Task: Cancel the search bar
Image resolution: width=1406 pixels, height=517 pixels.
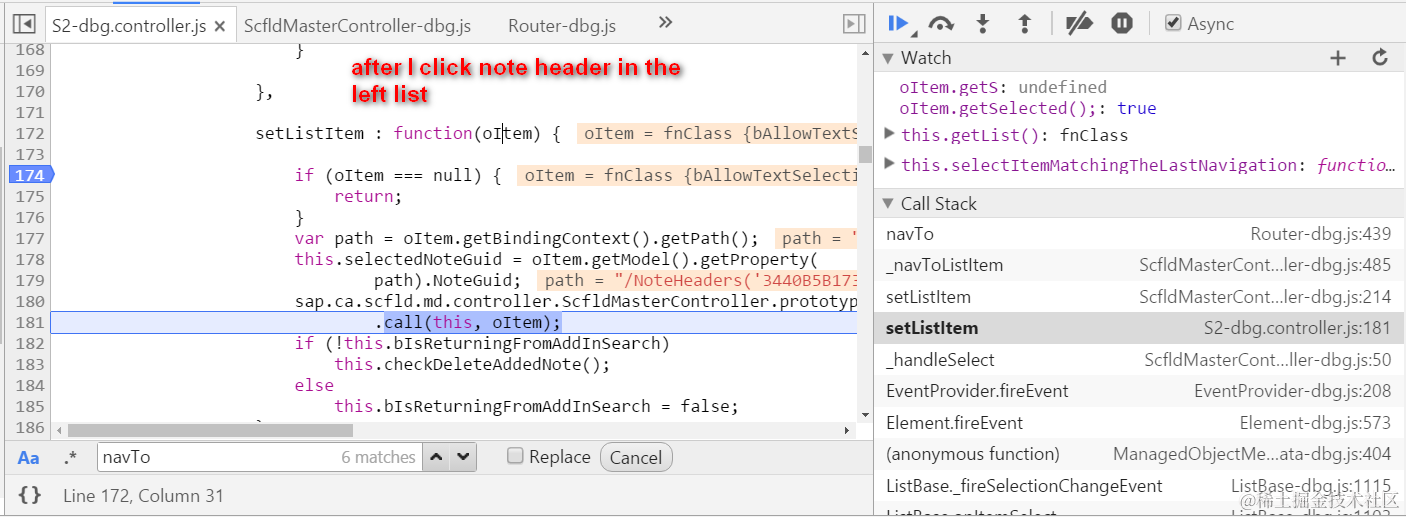Action: [636, 457]
